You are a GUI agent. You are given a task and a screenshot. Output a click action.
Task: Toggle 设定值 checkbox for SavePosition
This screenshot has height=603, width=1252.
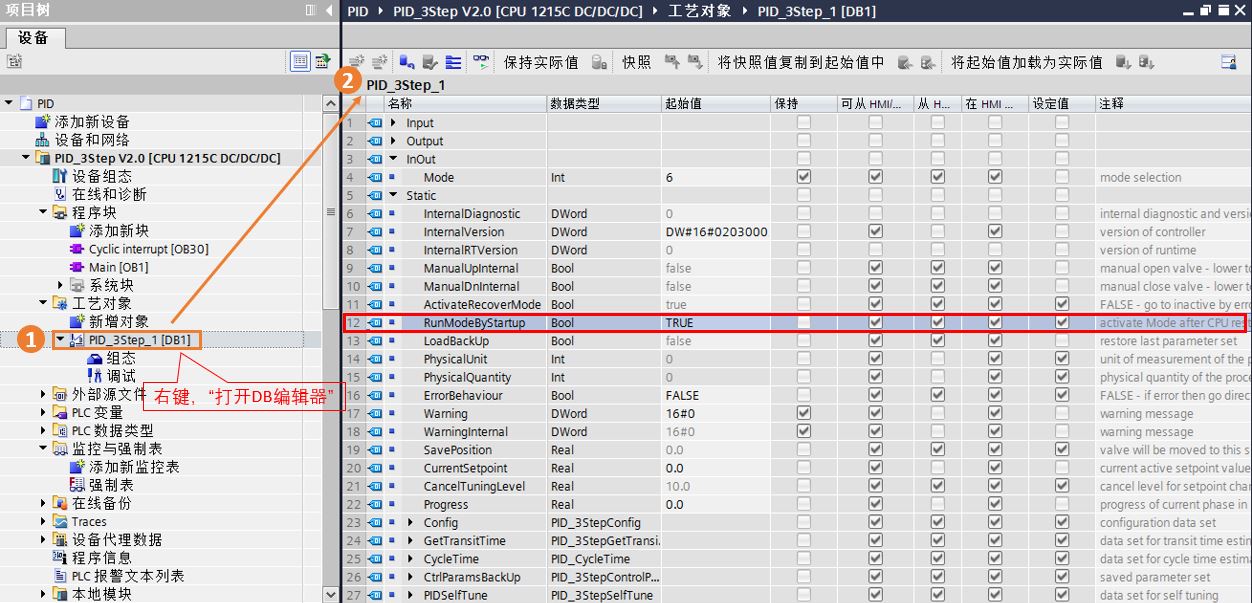1062,449
